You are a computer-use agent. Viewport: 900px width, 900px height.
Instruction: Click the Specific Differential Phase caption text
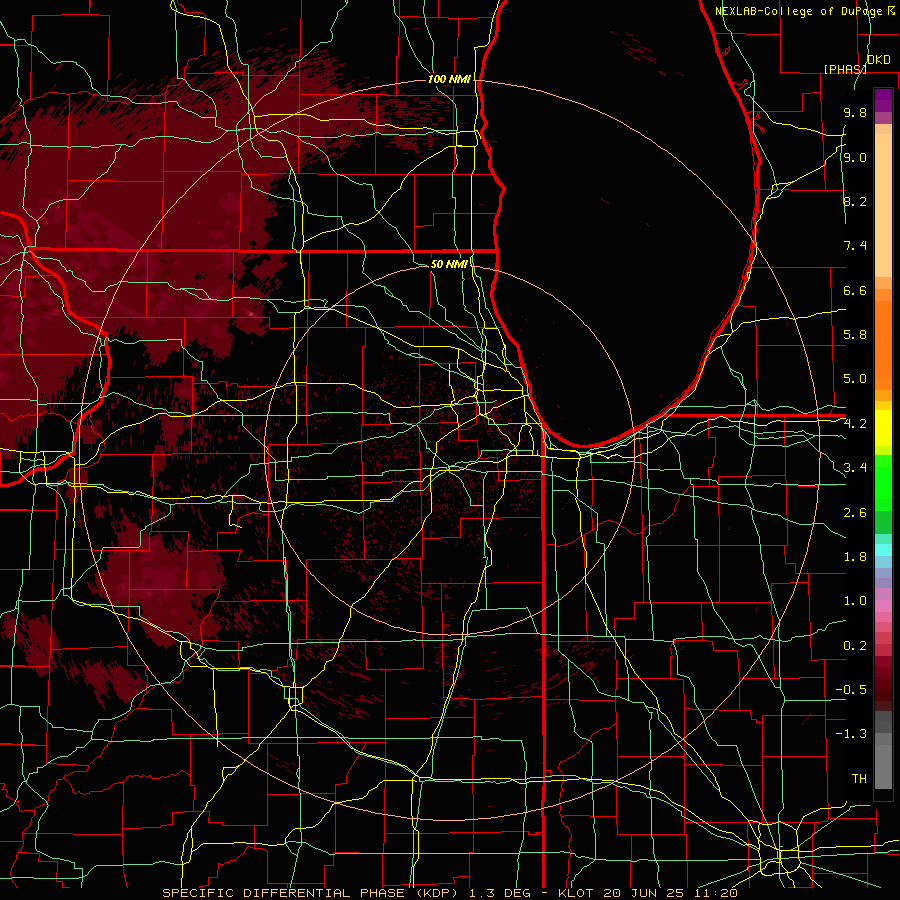coord(312,893)
